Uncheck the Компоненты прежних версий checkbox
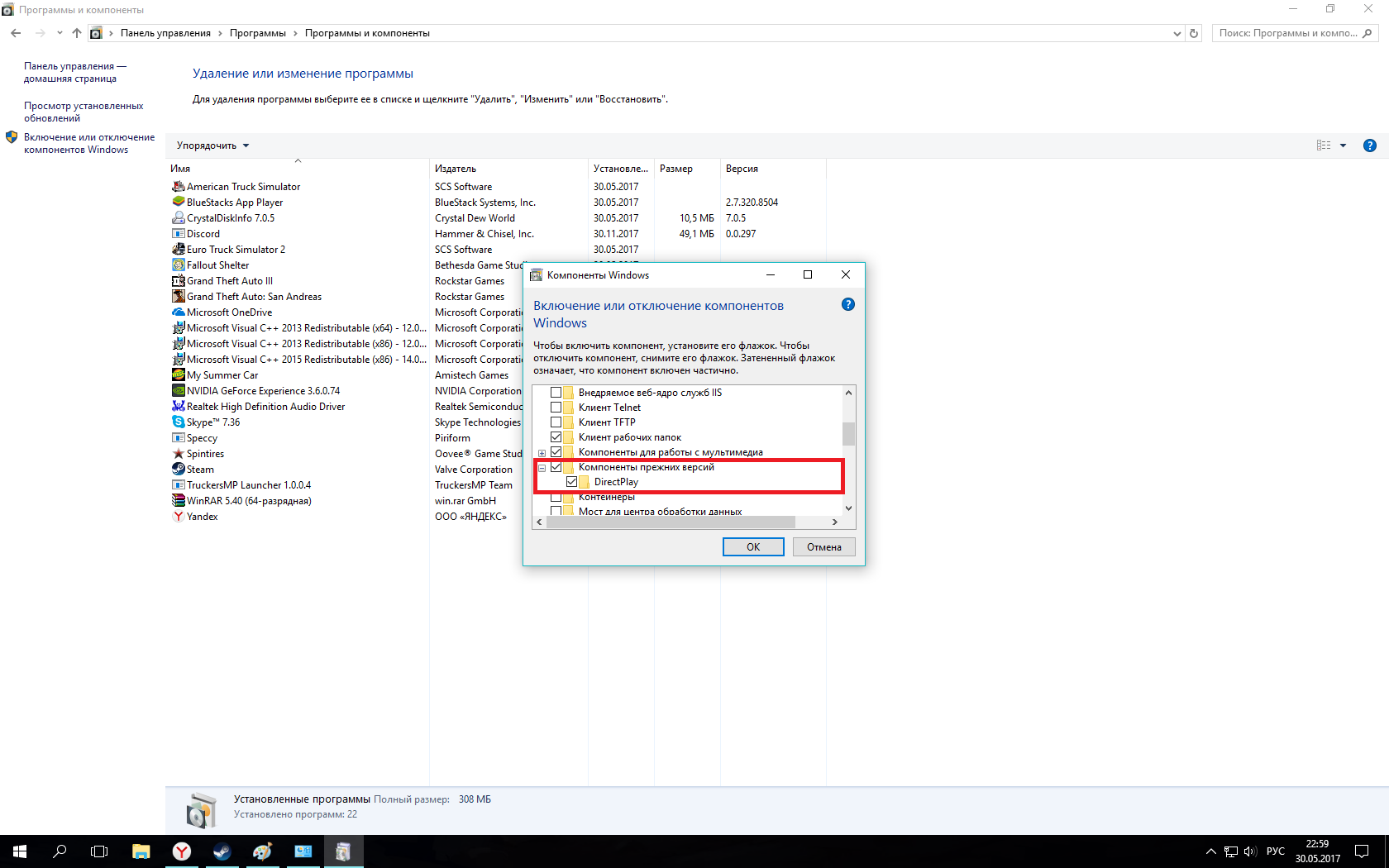Screen dimensions: 1389x868 click(556, 467)
